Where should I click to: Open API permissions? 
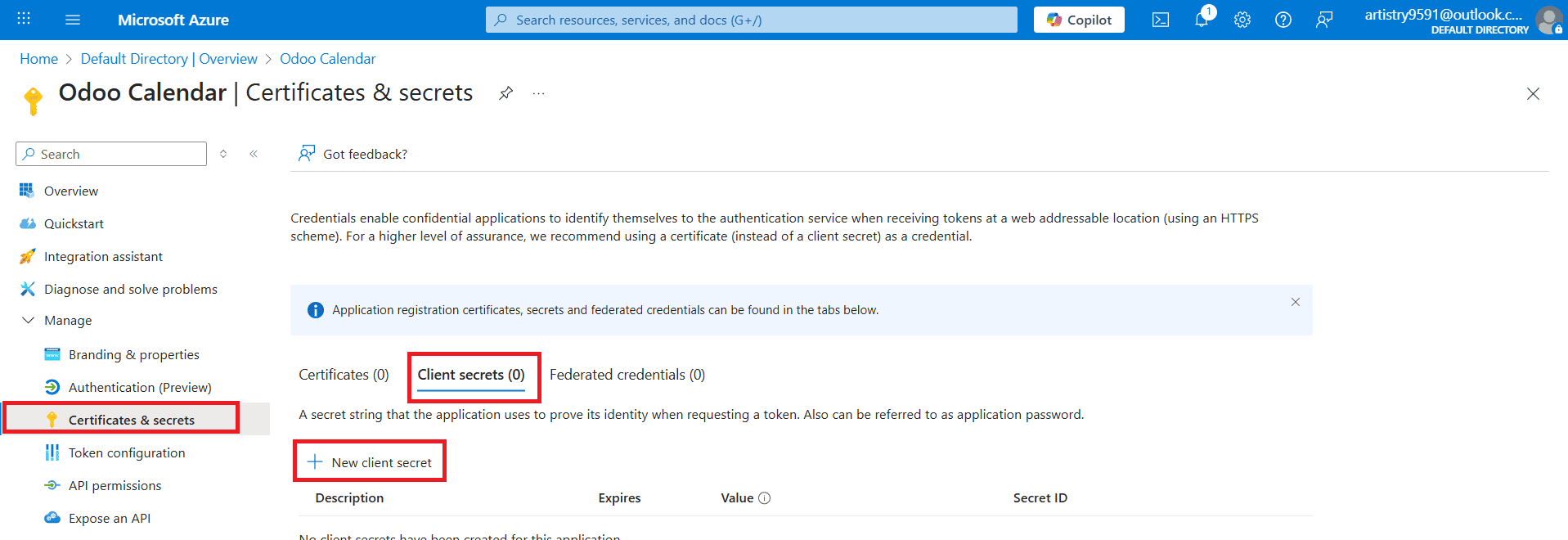tap(115, 485)
